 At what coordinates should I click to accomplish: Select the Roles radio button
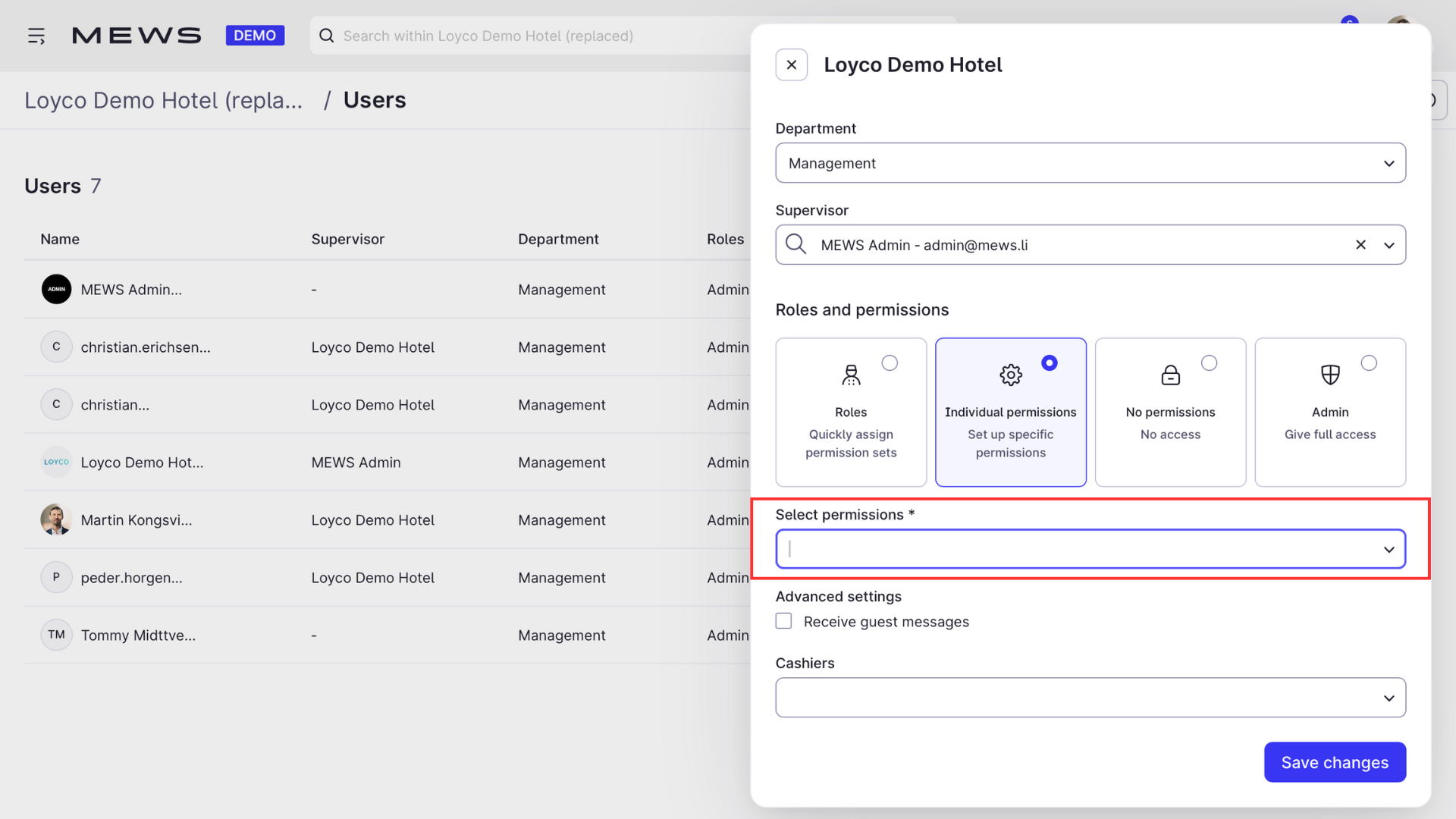tap(890, 363)
